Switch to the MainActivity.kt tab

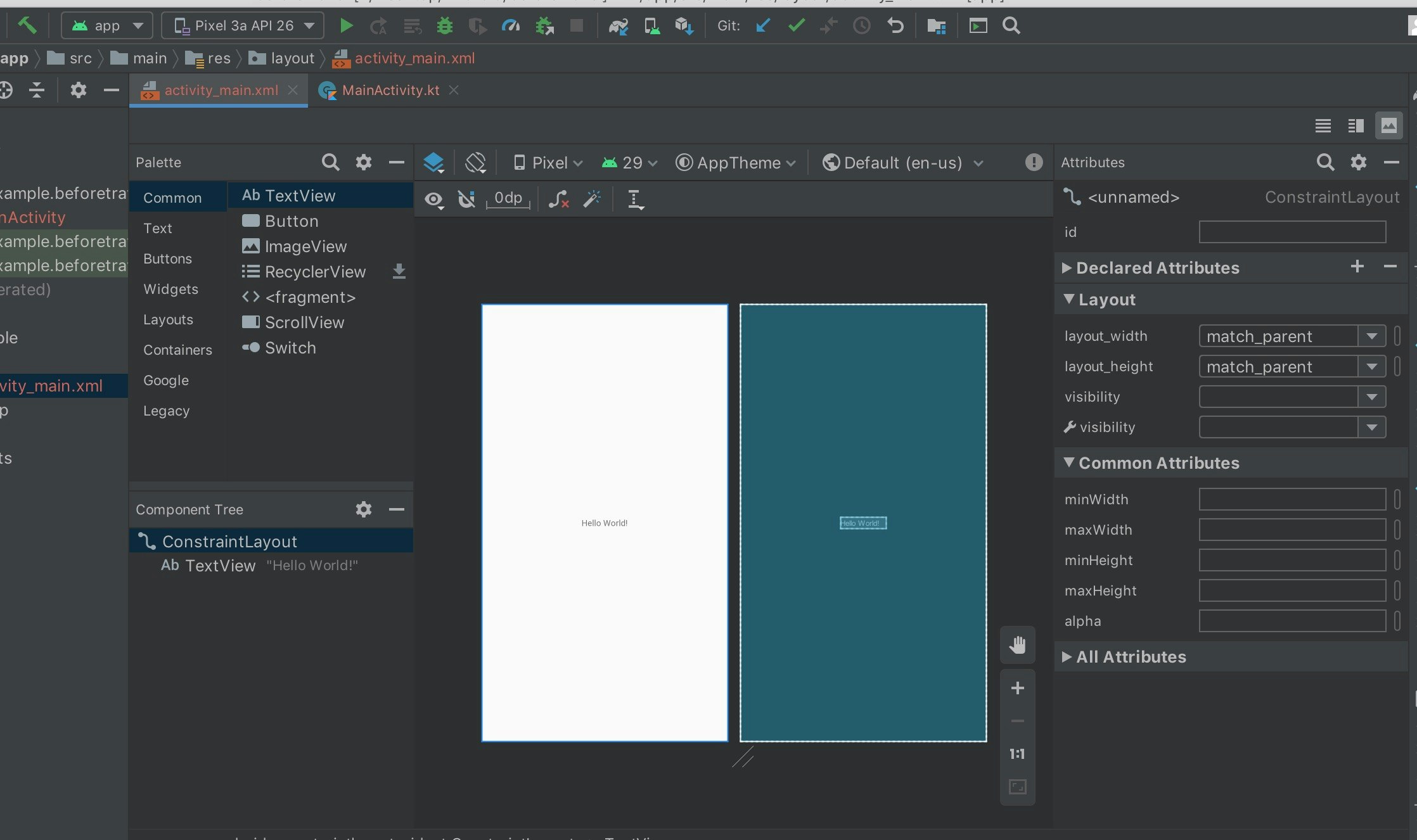click(390, 90)
